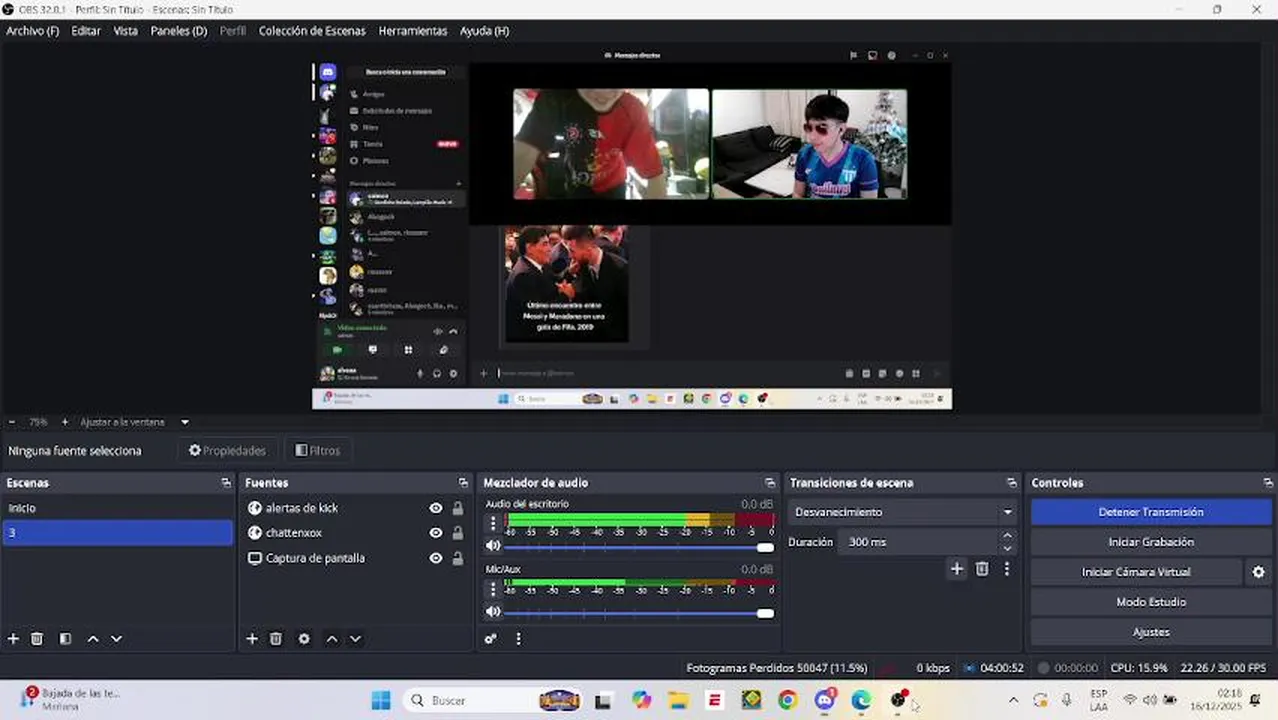
Task: Move scene down using Escenas down arrow
Action: pyautogui.click(x=116, y=639)
